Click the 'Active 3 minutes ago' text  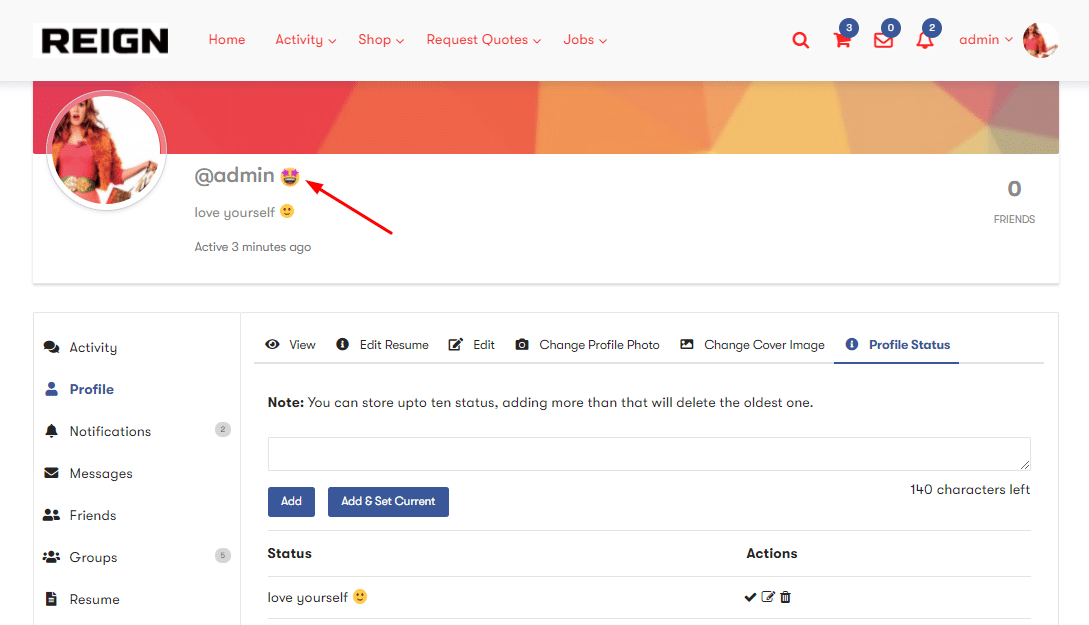click(x=253, y=247)
